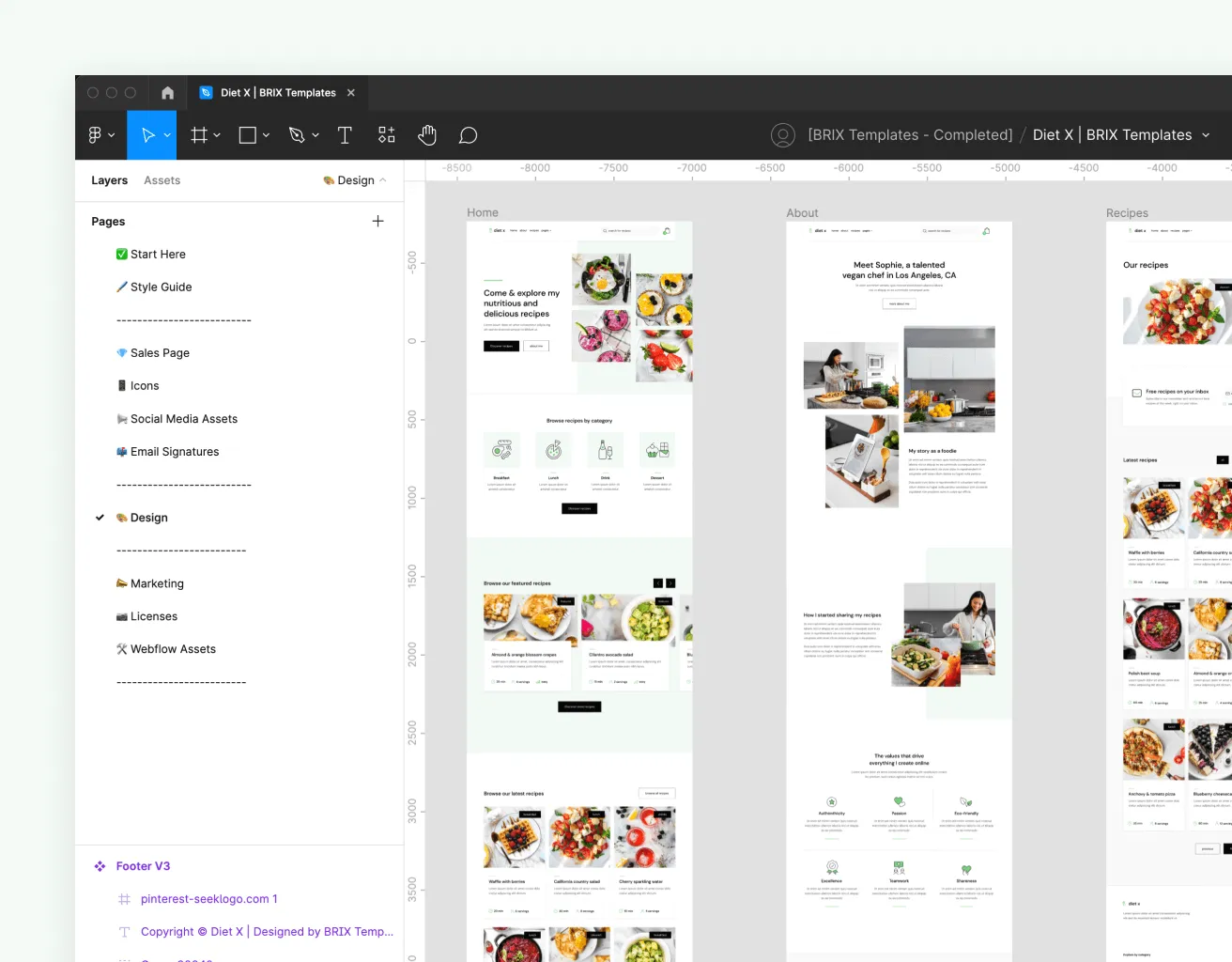This screenshot has height=962, width=1232.
Task: Open the Move tool dropdown arrow
Action: click(x=165, y=134)
